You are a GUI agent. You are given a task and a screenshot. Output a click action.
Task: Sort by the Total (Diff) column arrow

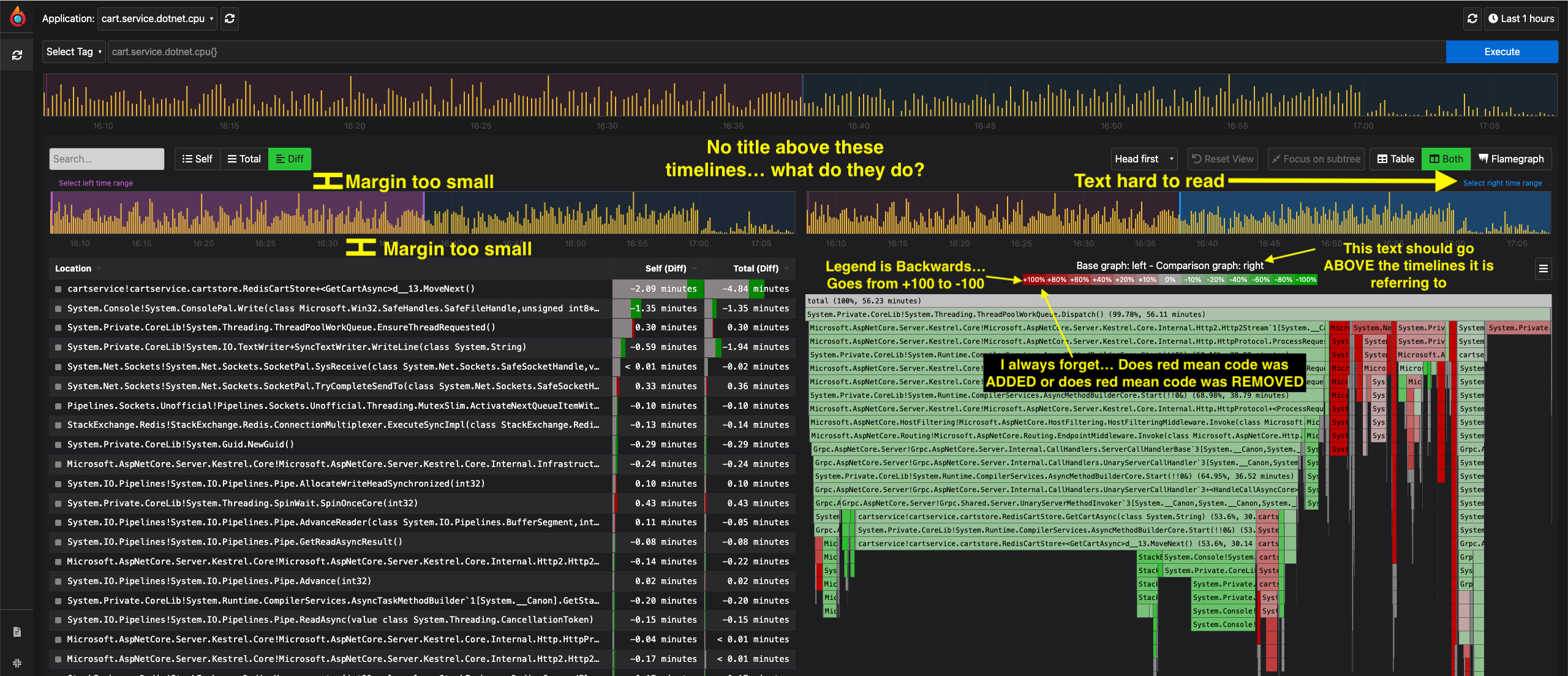pos(786,268)
